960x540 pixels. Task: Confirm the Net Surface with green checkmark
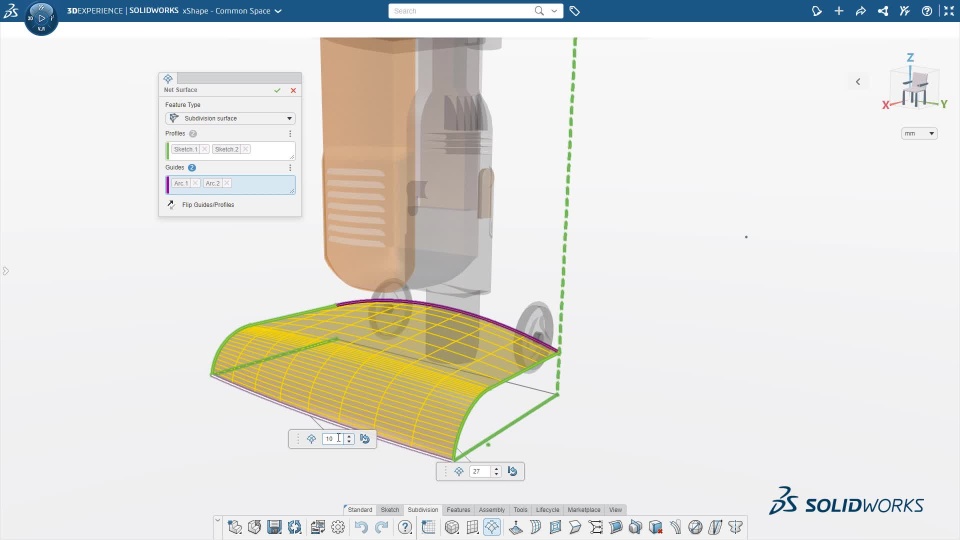[x=277, y=90]
